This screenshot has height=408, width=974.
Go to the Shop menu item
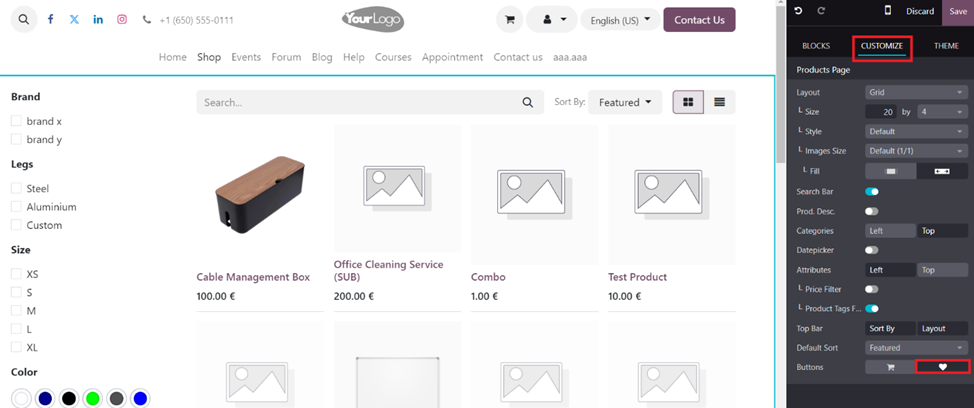(x=209, y=57)
